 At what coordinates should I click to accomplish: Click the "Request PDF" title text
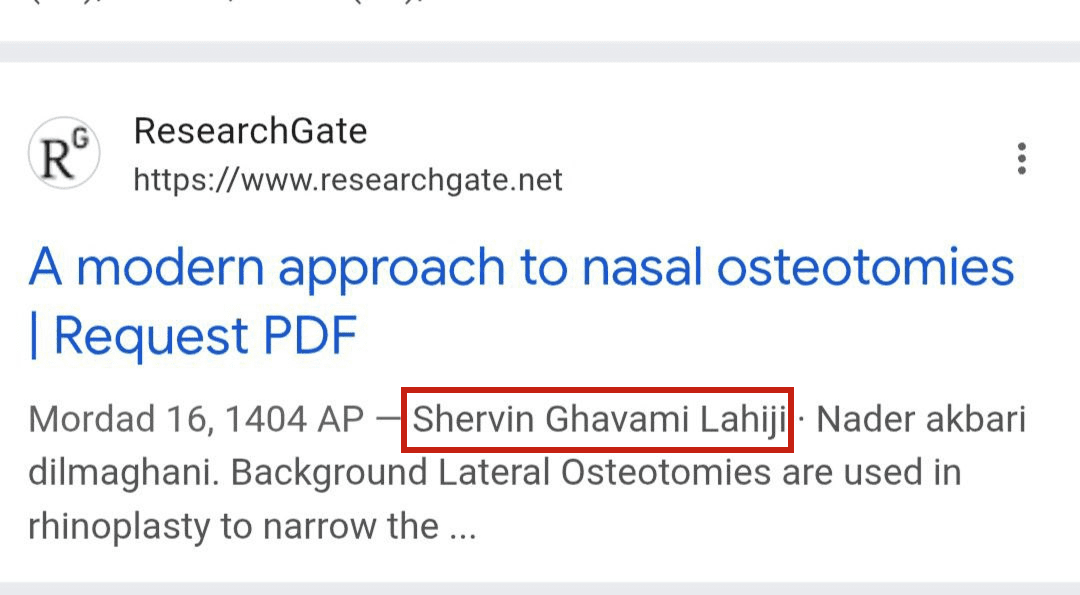[x=205, y=337]
